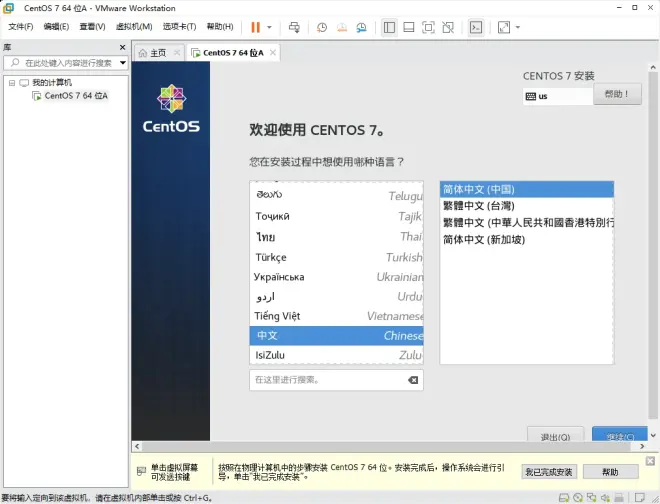Click the CD/DVD drive status bar icon

578,498
